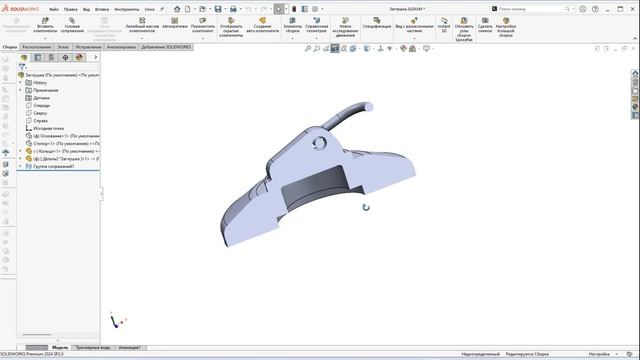640x360 pixels.
Task: Open Large Assembly Settings (Настройки большой сборки)
Action: coord(506,27)
